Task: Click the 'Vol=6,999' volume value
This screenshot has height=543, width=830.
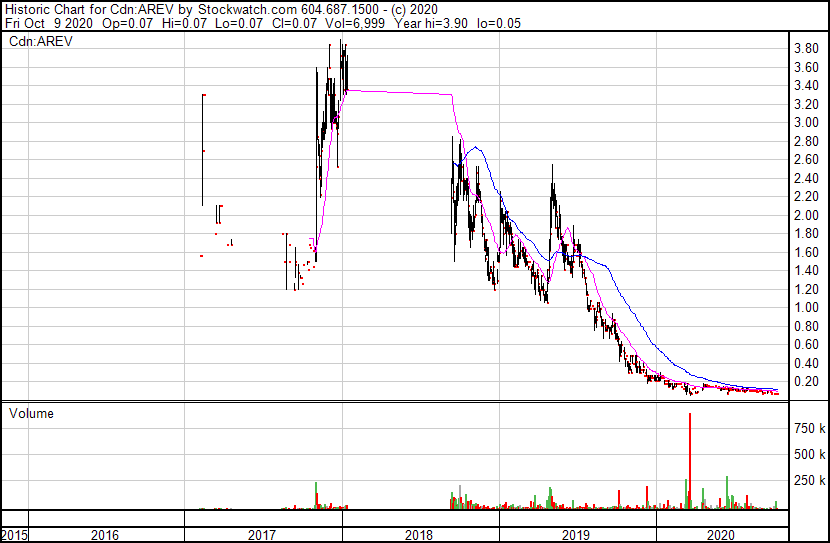Action: [x=355, y=23]
